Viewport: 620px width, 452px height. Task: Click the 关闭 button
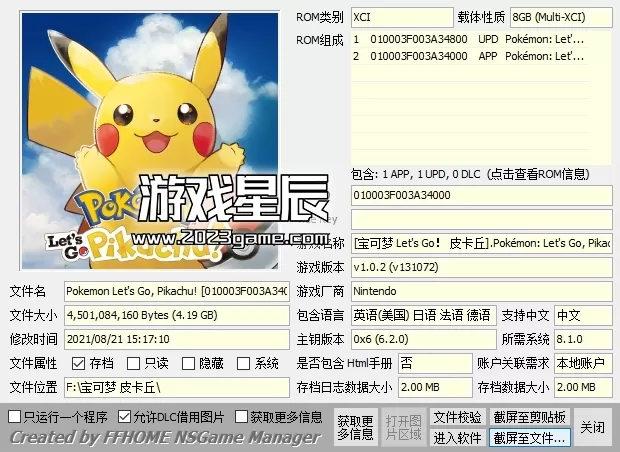pyautogui.click(x=592, y=427)
